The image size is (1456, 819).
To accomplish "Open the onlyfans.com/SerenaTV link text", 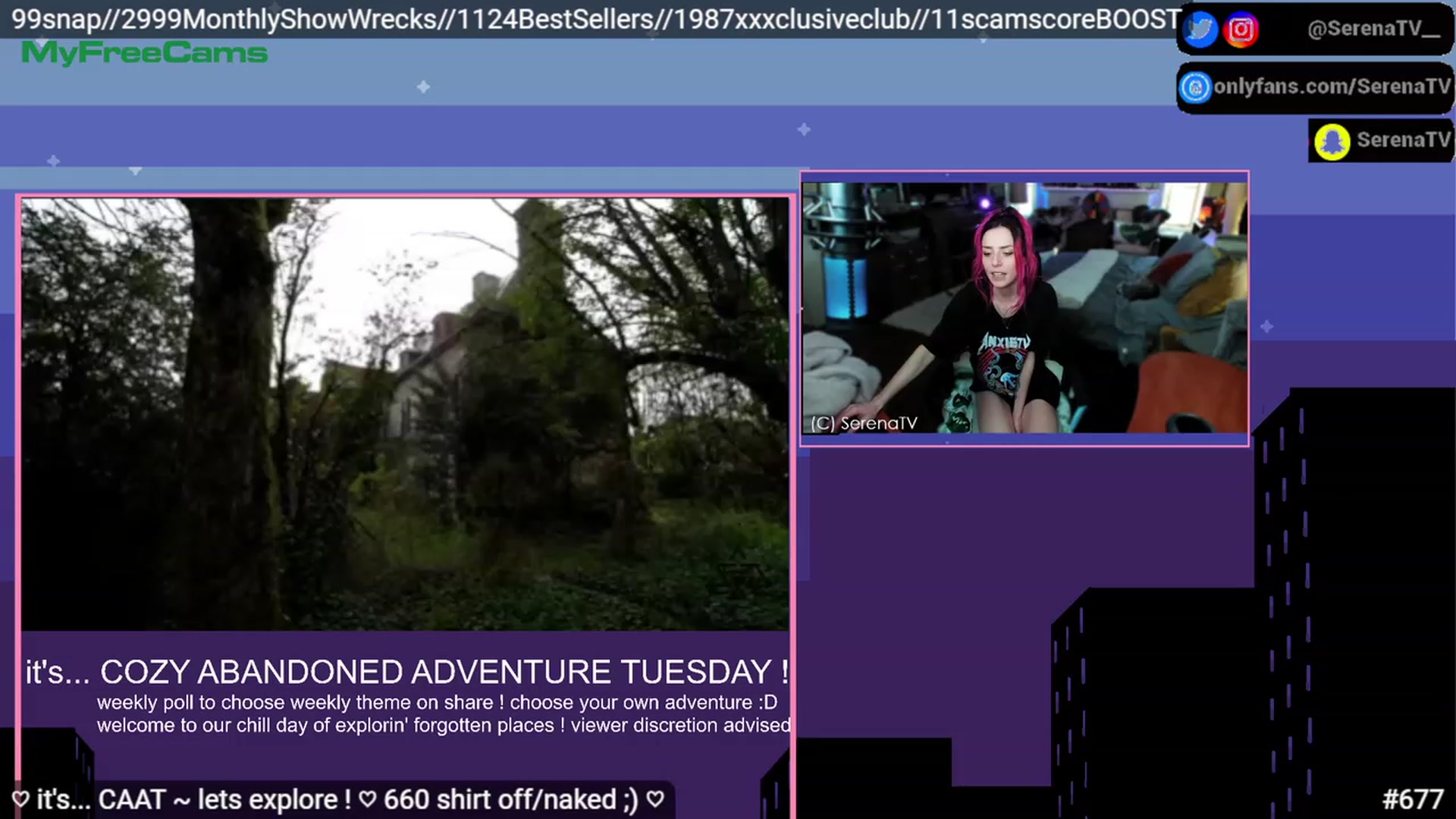I will pos(1332,86).
